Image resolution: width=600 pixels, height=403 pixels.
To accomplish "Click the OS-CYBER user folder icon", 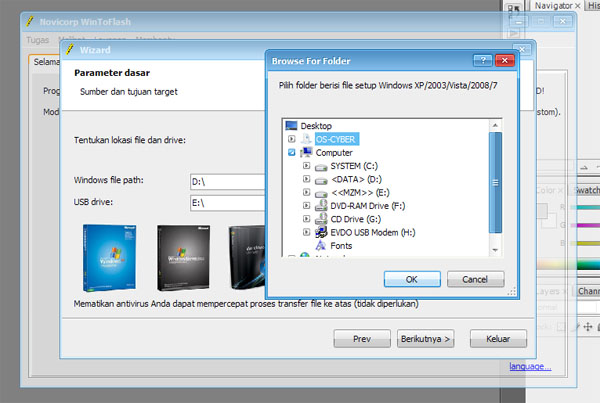I will pyautogui.click(x=306, y=139).
